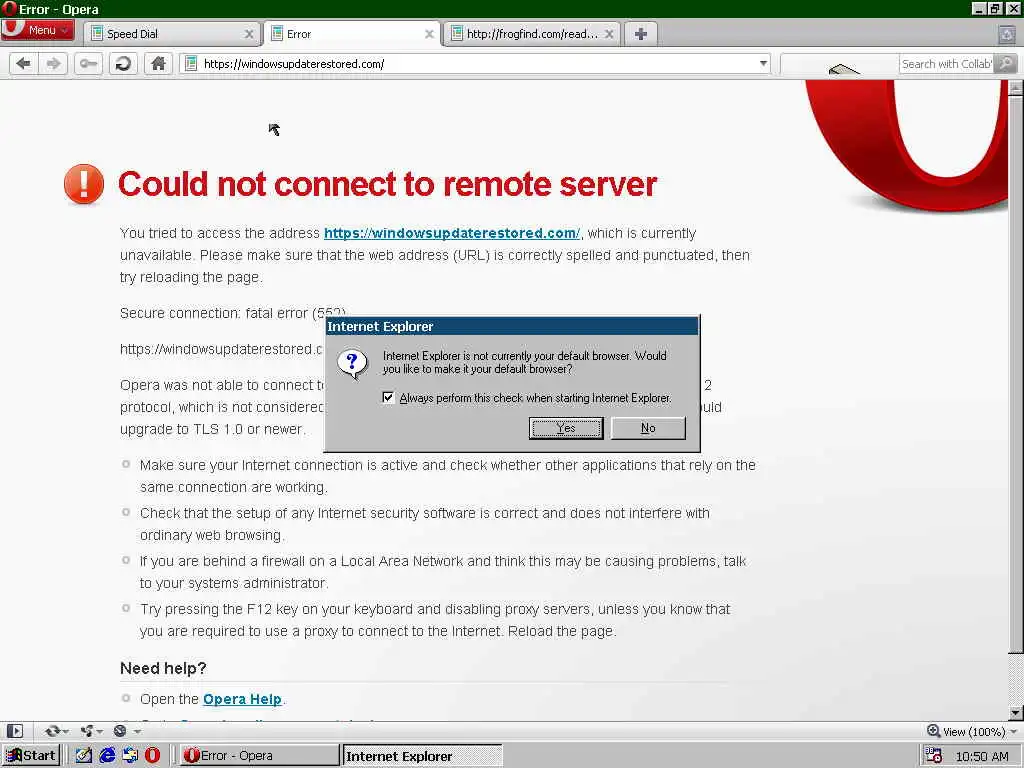Click the TLS 1.0 or newer text
Viewport: 1024px width, 768px height.
[x=249, y=429]
